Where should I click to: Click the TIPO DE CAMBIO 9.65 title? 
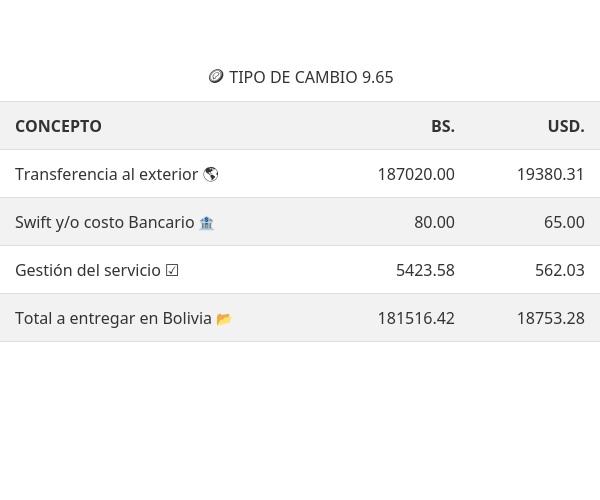tap(310, 77)
